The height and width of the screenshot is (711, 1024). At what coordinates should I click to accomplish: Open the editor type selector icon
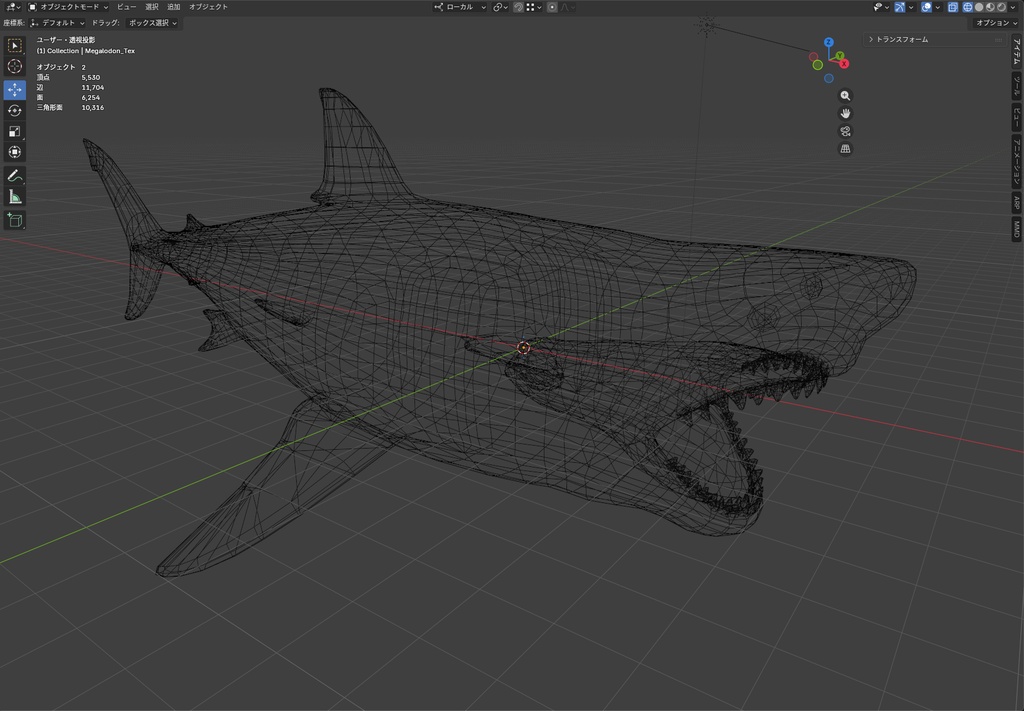[12, 7]
